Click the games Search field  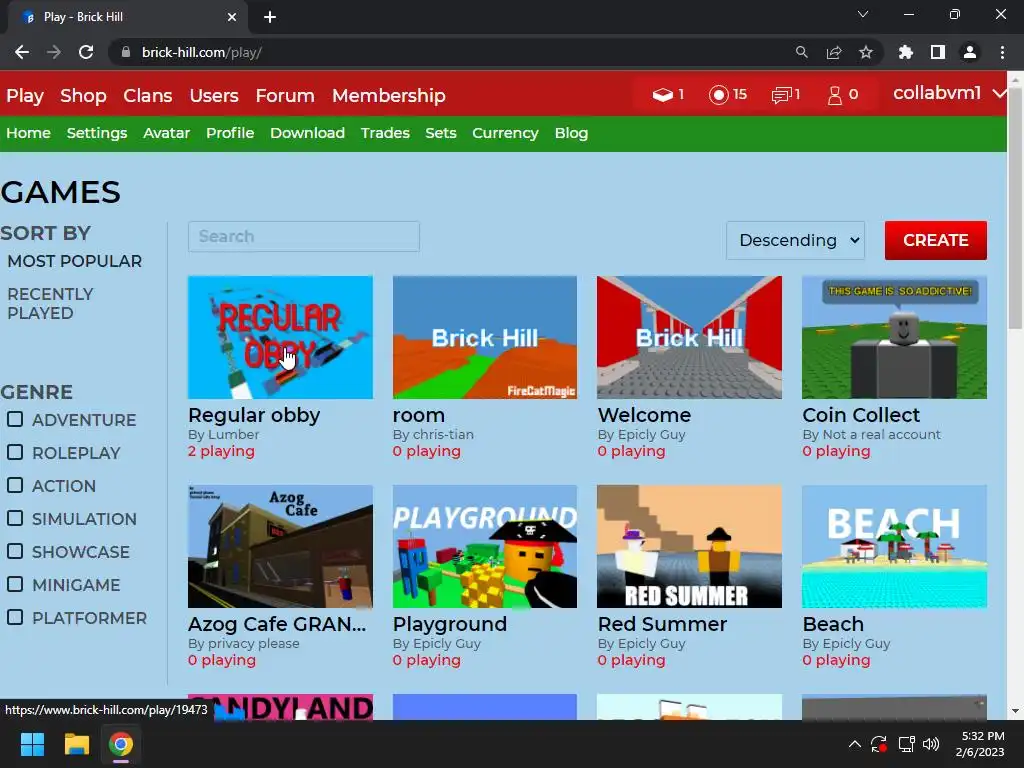click(304, 236)
